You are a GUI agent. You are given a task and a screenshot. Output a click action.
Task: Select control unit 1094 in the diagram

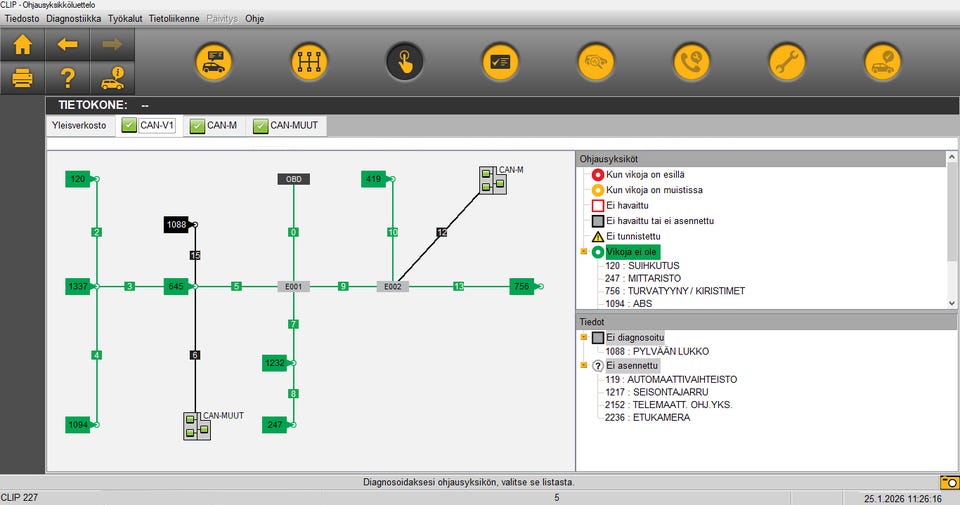point(78,424)
